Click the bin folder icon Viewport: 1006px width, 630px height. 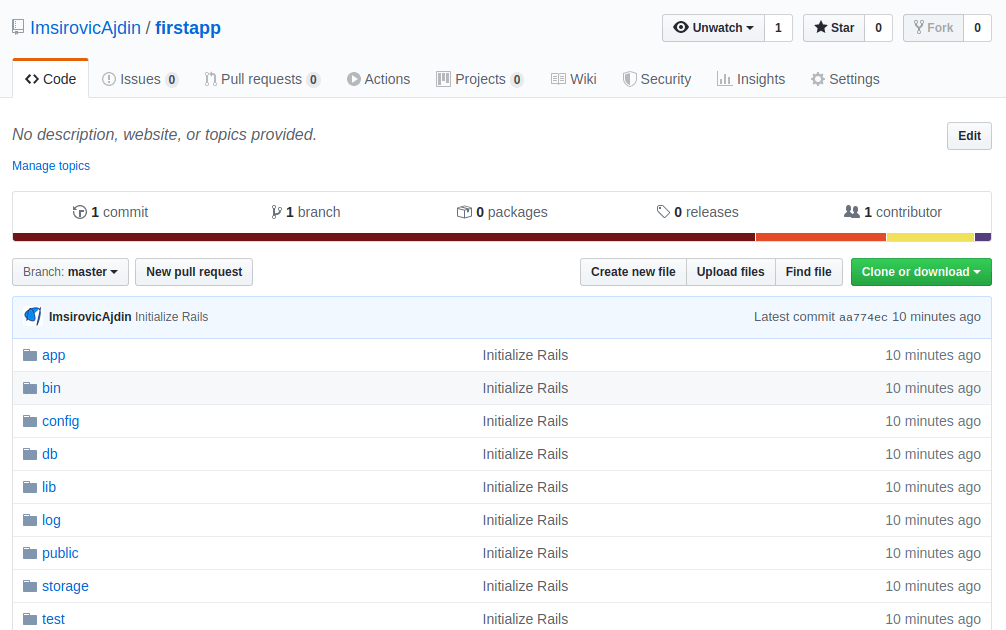tap(30, 388)
